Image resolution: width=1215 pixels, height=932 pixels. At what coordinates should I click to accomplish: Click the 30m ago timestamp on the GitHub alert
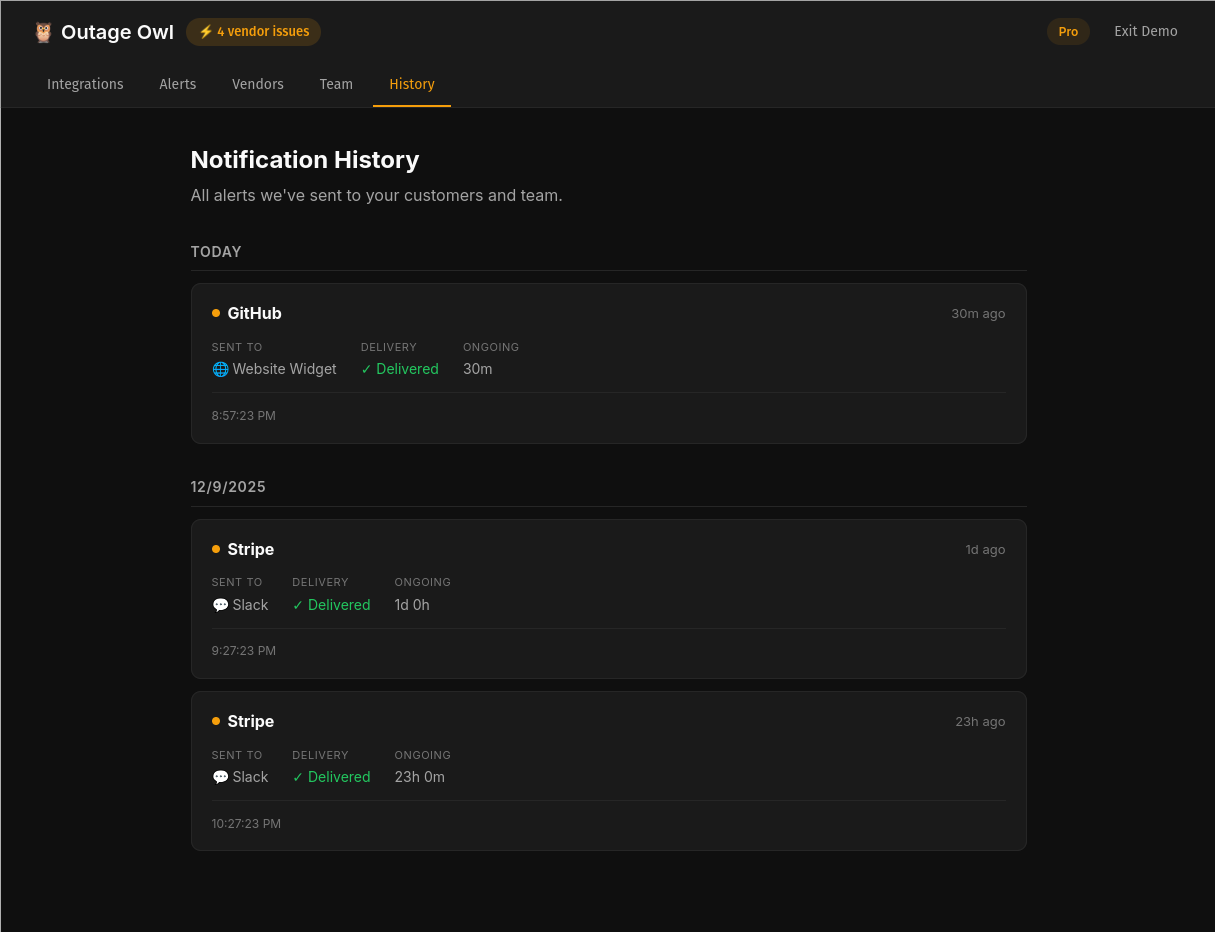pos(978,313)
